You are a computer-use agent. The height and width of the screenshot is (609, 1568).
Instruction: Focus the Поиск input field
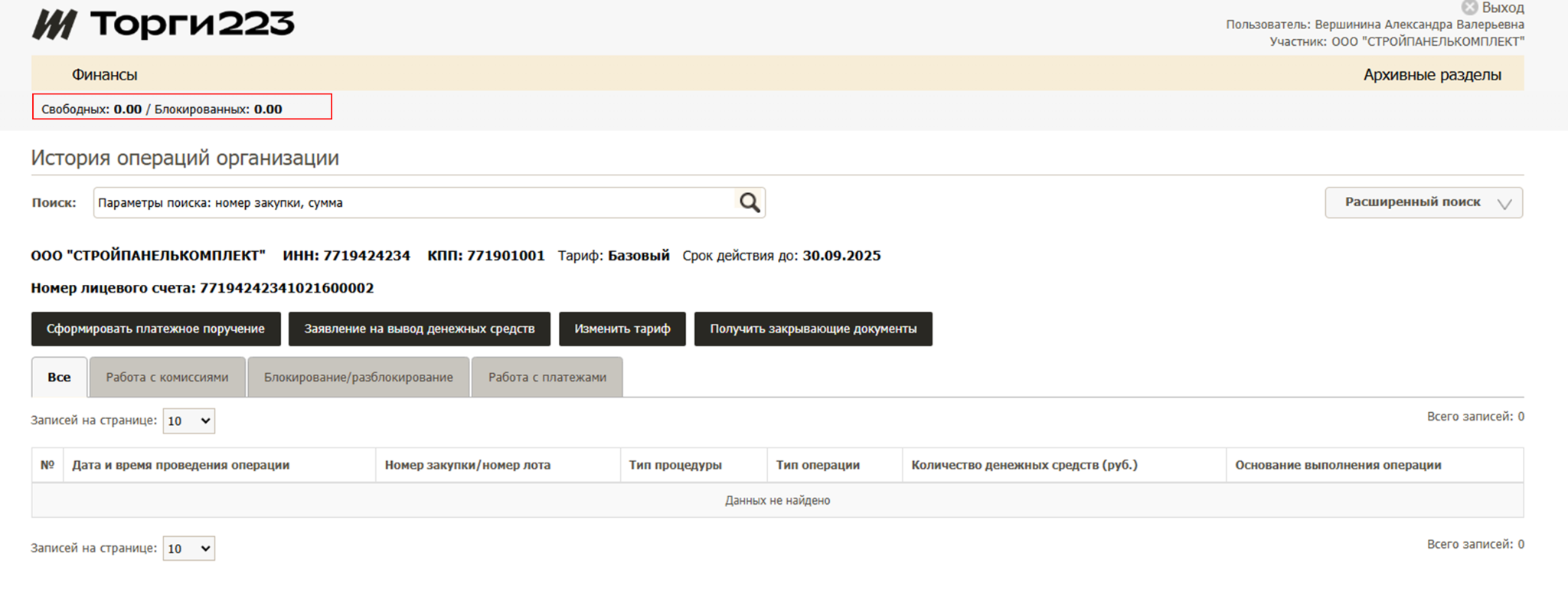pos(413,203)
